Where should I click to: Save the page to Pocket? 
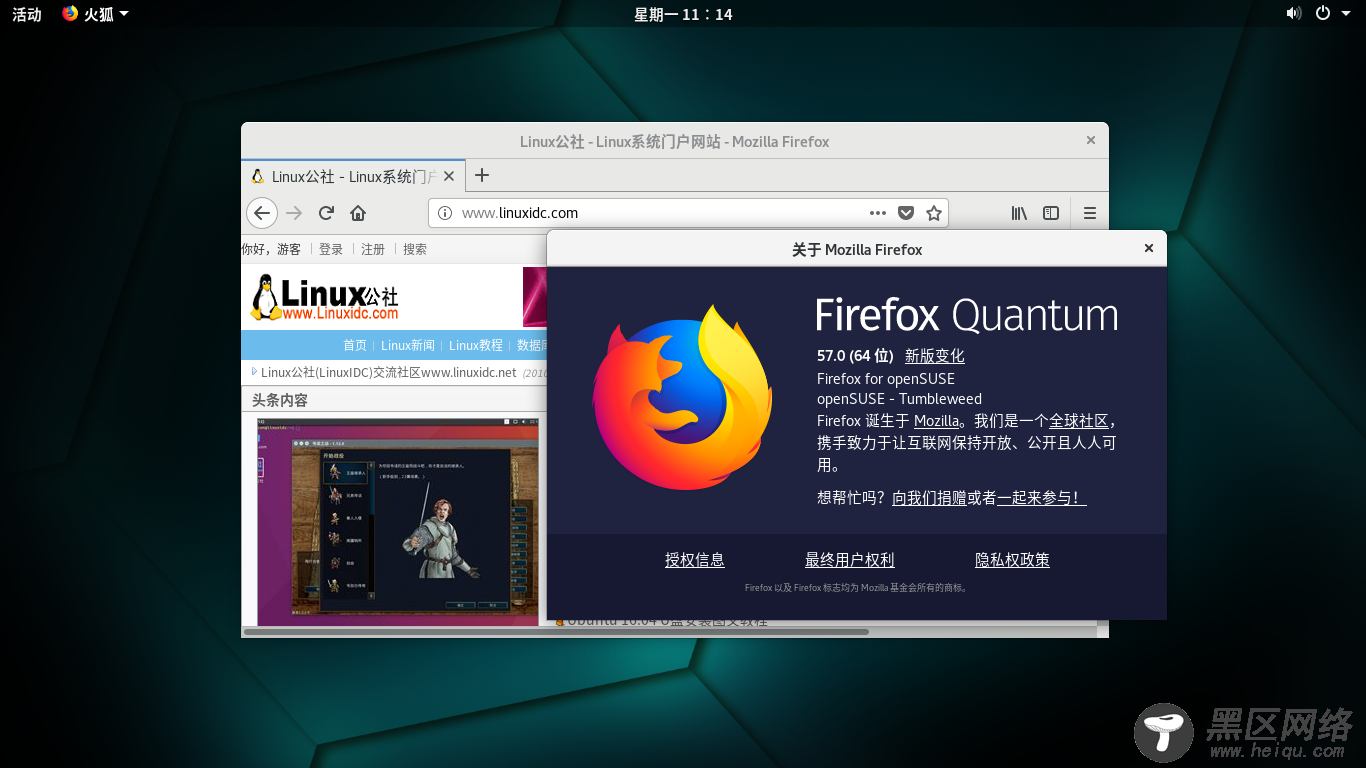906,213
